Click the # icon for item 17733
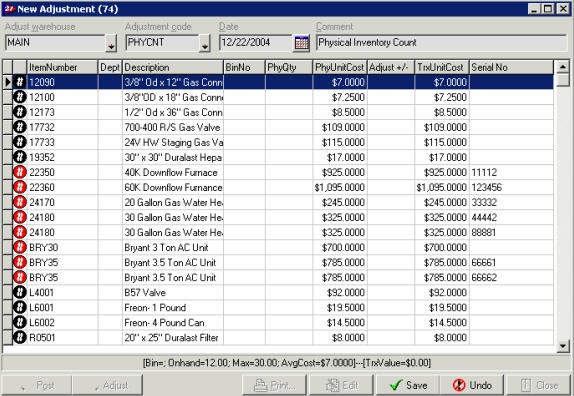Screen dimensions: 574x396 (x=20, y=142)
